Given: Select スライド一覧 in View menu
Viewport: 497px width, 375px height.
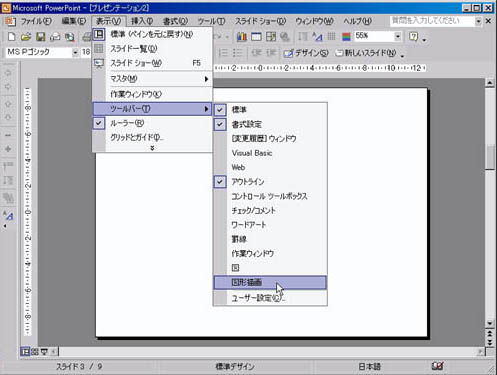Looking at the screenshot, I should pos(152,49).
